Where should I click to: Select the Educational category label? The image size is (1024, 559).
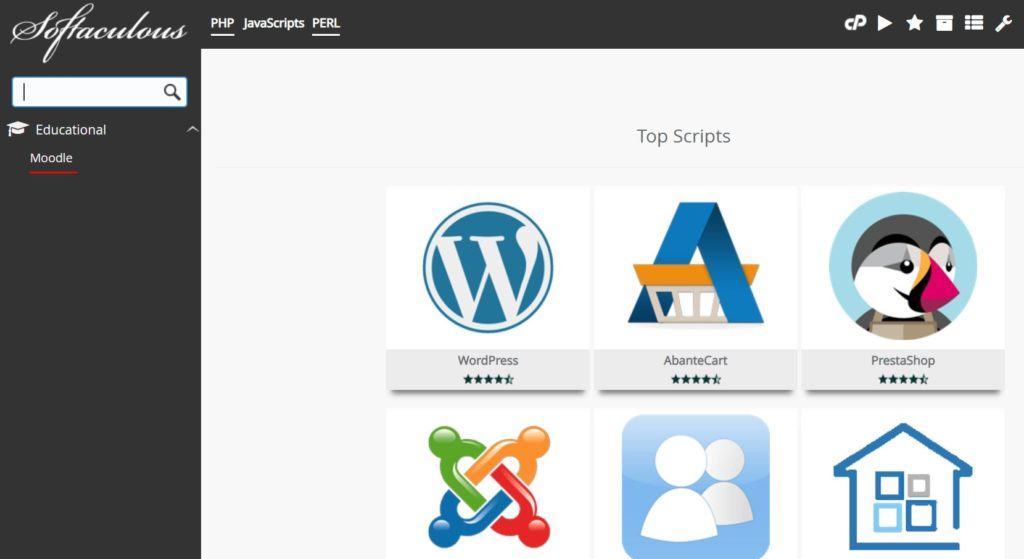(71, 129)
